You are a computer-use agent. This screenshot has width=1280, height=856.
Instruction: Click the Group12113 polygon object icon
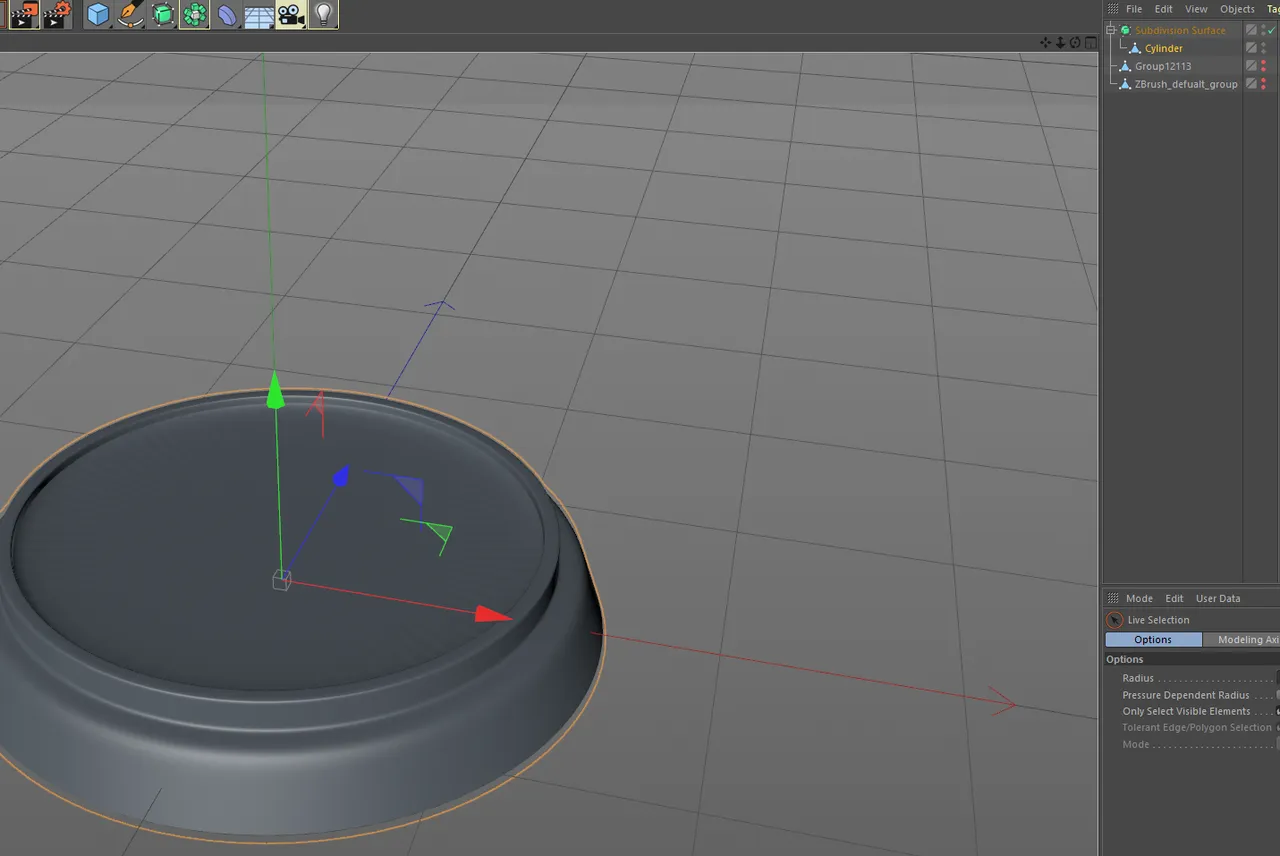[x=1125, y=66]
